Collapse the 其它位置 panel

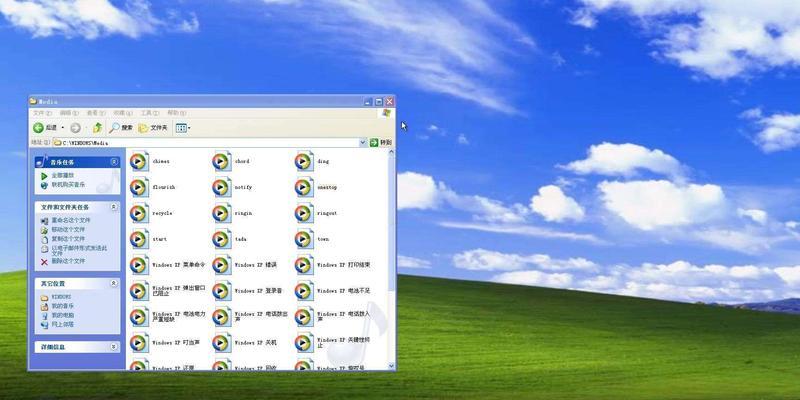pyautogui.click(x=114, y=283)
